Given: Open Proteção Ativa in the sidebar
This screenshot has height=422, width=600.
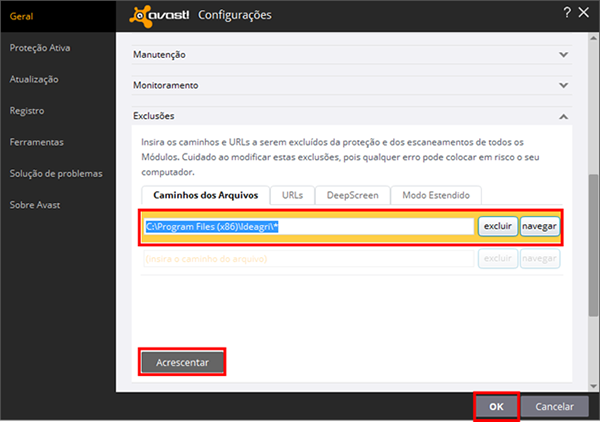Looking at the screenshot, I should 40,48.
